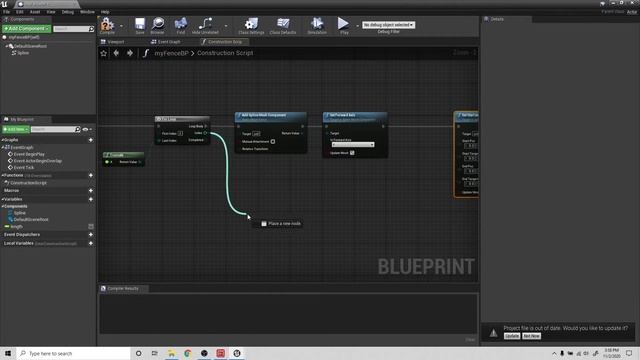The image size is (640, 360).
Task: Open the Add New dropdown button
Action: [x=16, y=129]
